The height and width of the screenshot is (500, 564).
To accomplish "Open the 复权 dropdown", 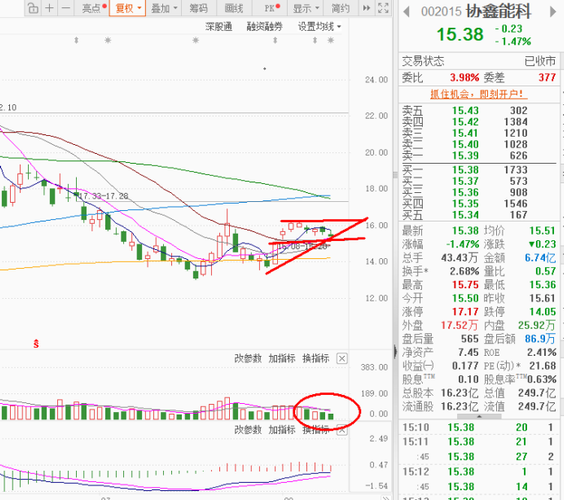I will pyautogui.click(x=128, y=8).
